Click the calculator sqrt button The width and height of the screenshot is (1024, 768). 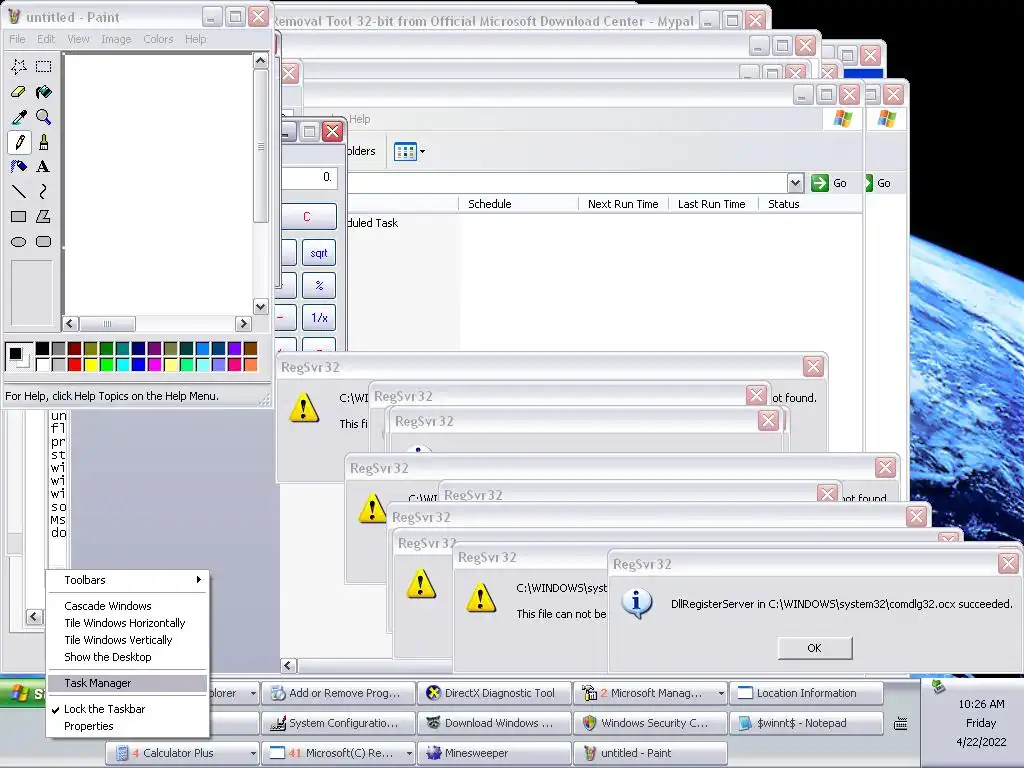tap(319, 253)
